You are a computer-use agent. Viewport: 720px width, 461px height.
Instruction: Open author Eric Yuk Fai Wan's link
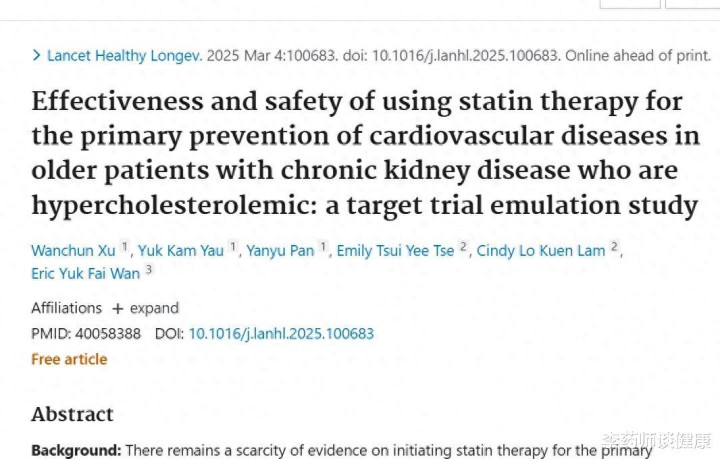[85, 274]
